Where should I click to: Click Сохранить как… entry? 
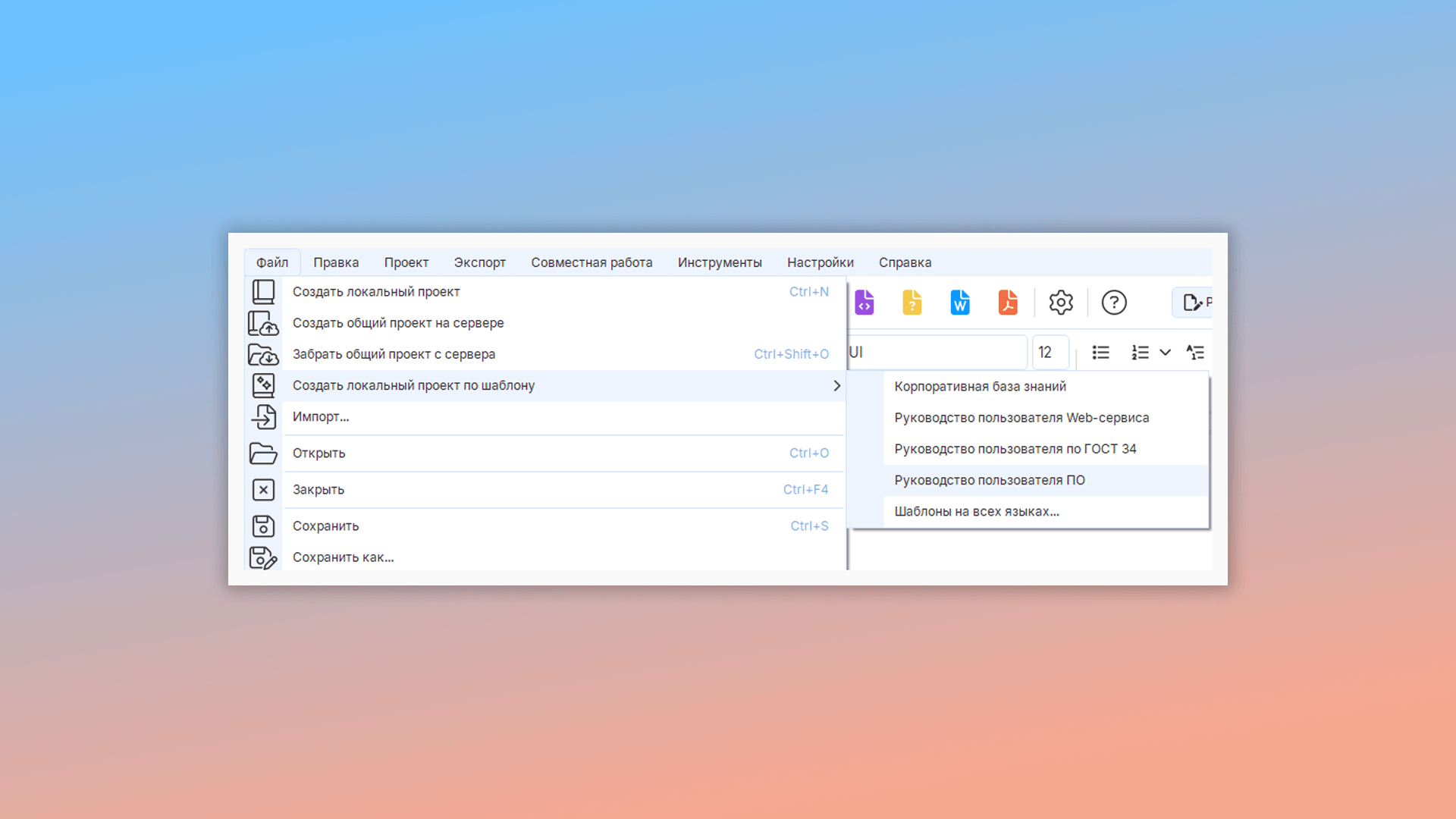[343, 557]
